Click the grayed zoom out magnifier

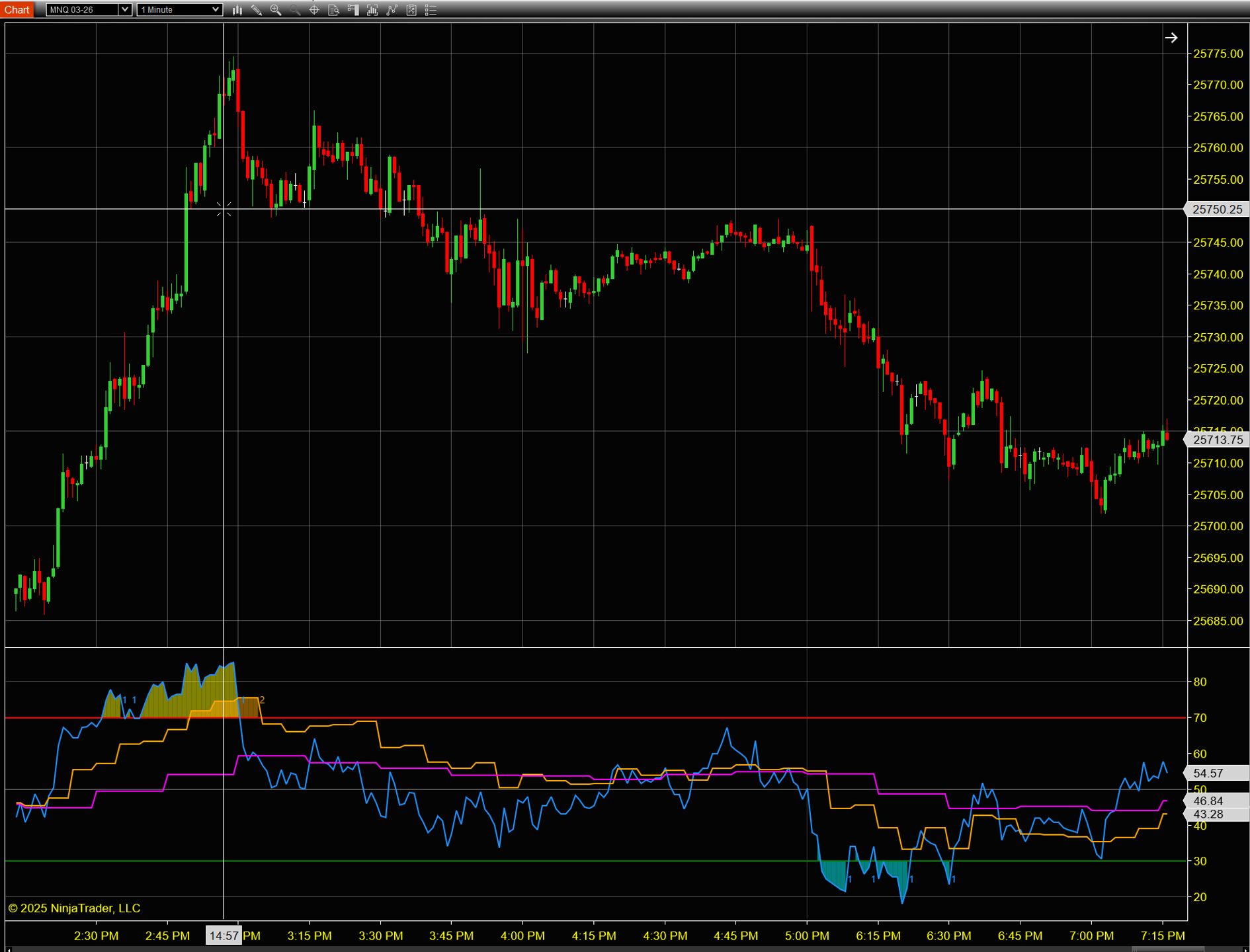tap(295, 10)
